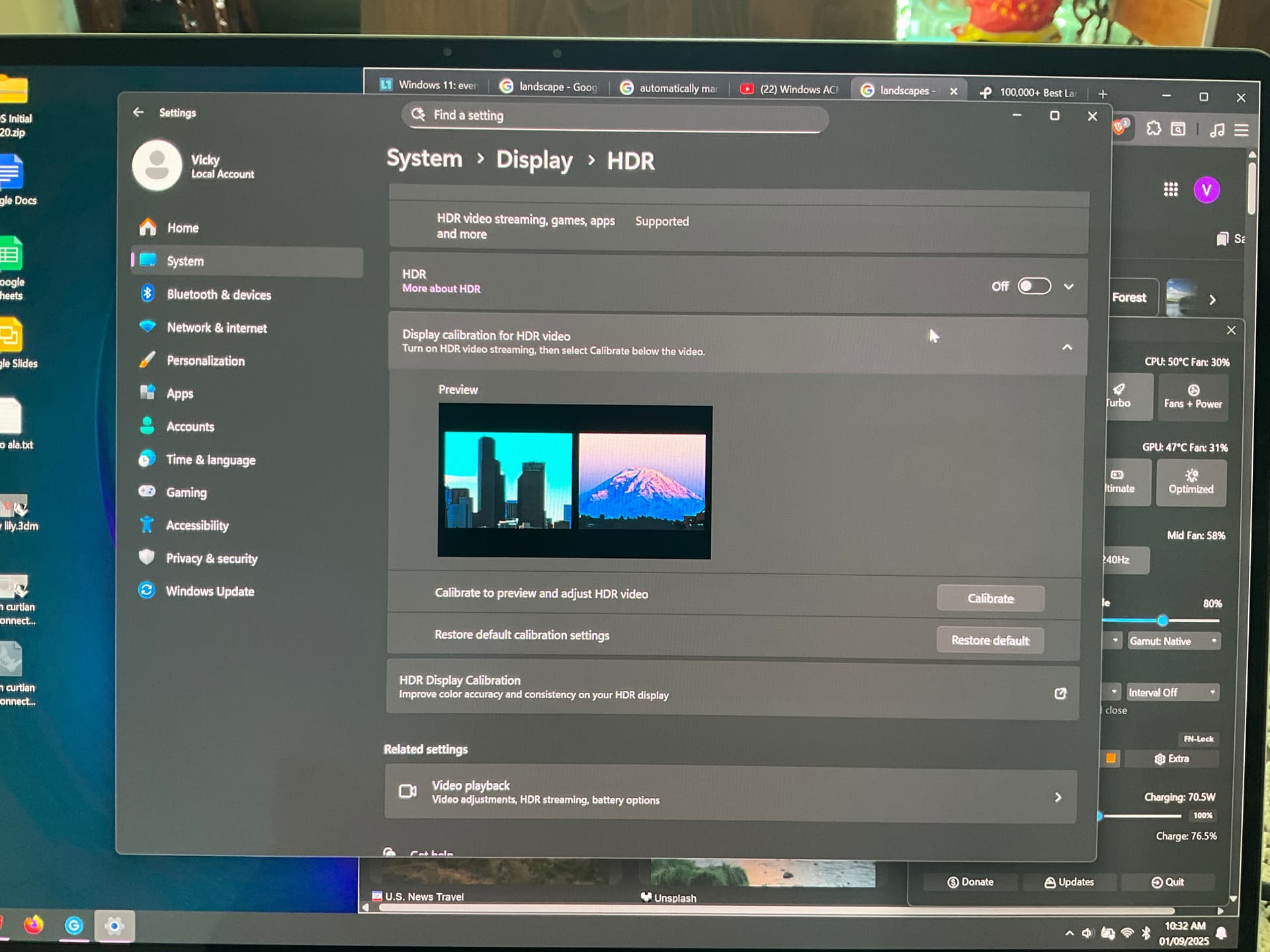Image resolution: width=1270 pixels, height=952 pixels.
Task: Open the Accessibility settings page
Action: point(196,526)
